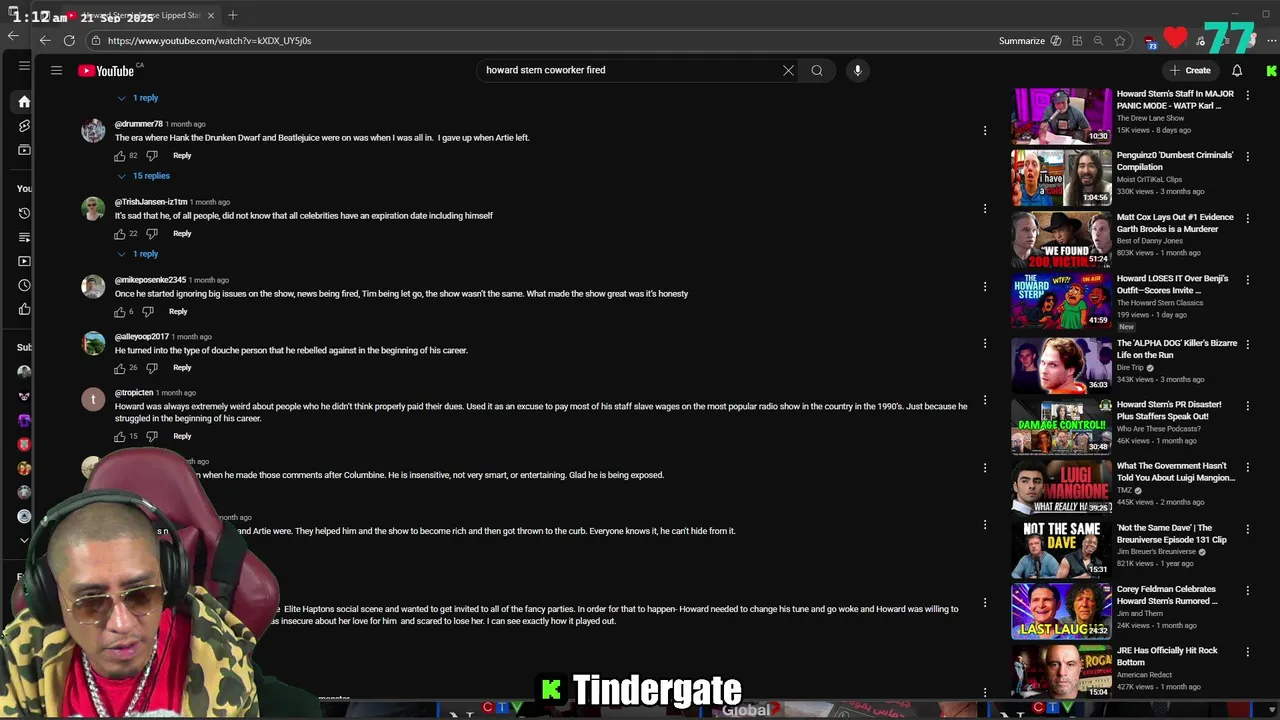Go back with the browser arrow
1280x720 pixels.
[45, 40]
